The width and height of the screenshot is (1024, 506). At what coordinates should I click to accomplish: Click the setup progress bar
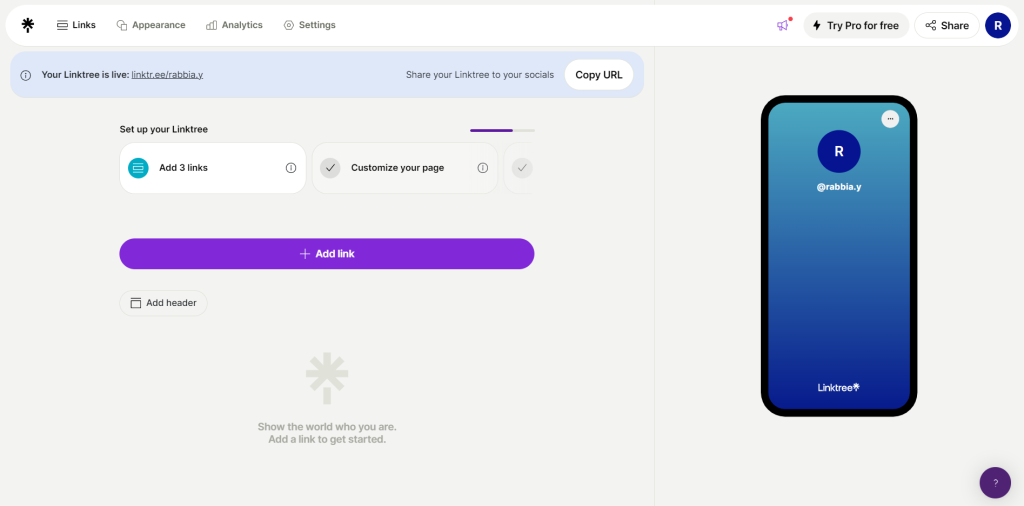coord(502,131)
